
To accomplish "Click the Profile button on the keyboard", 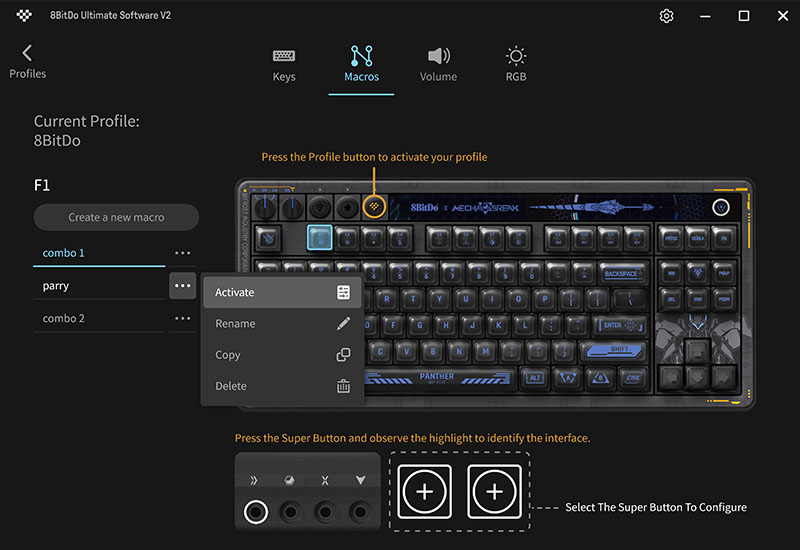I will click(x=374, y=207).
